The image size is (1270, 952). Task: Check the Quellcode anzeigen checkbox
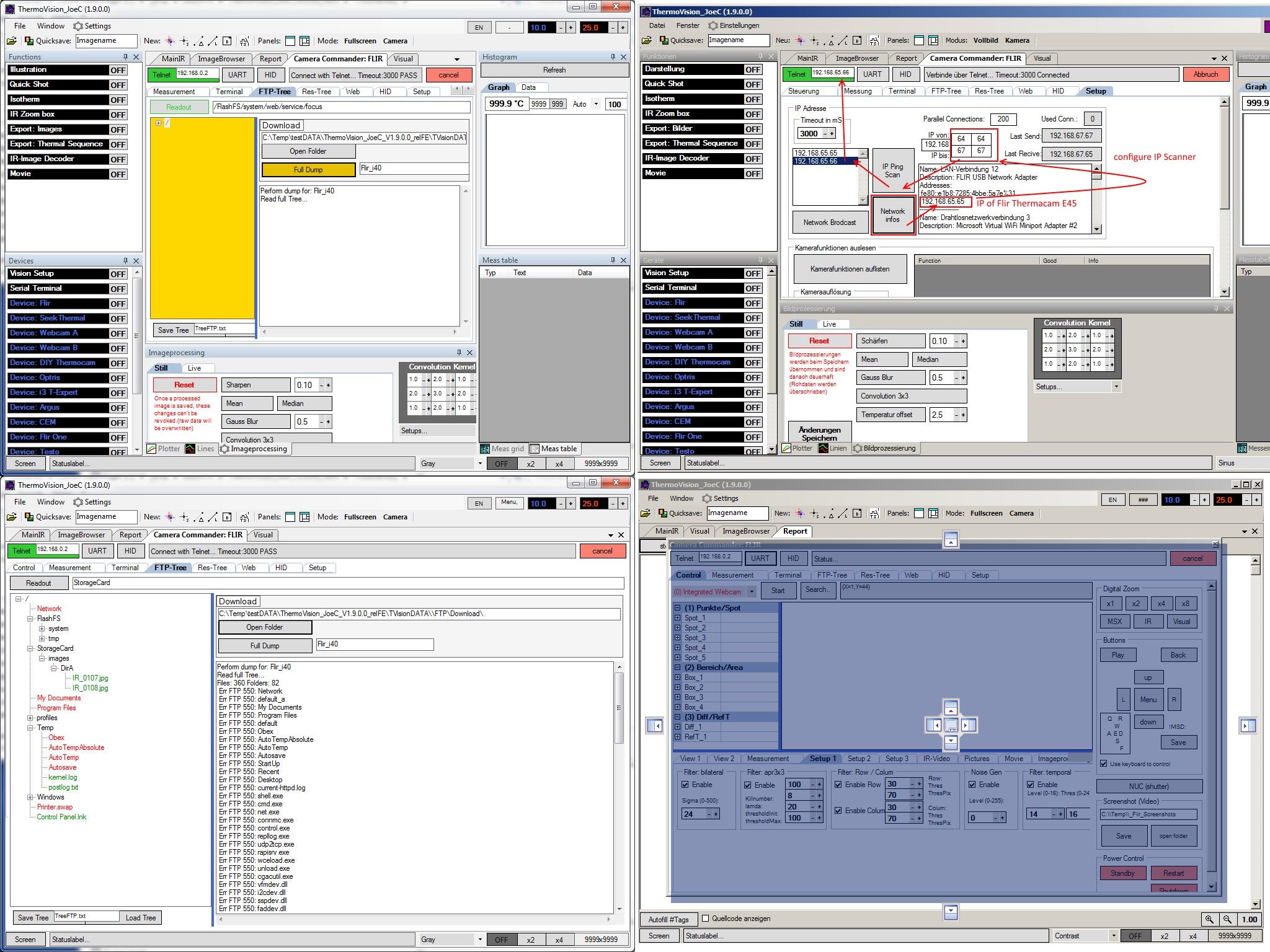click(x=705, y=919)
